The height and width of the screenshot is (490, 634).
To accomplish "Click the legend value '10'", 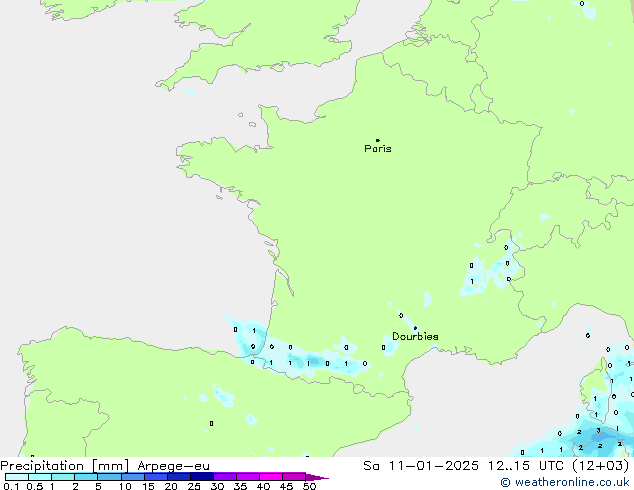I will pos(125,486).
